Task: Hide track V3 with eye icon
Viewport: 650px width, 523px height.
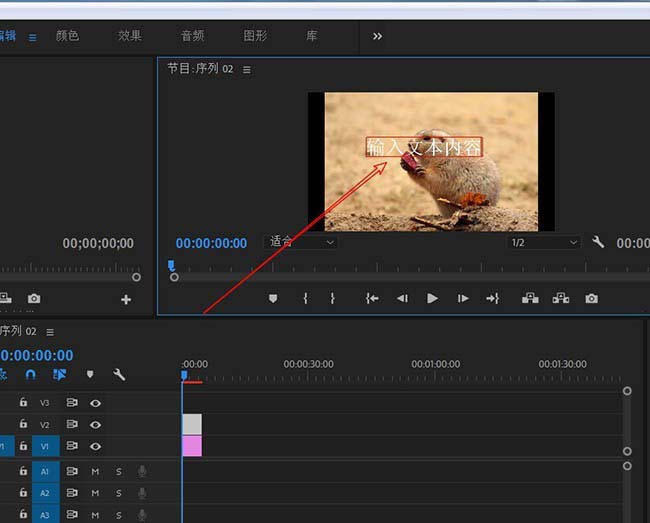Action: click(96, 403)
